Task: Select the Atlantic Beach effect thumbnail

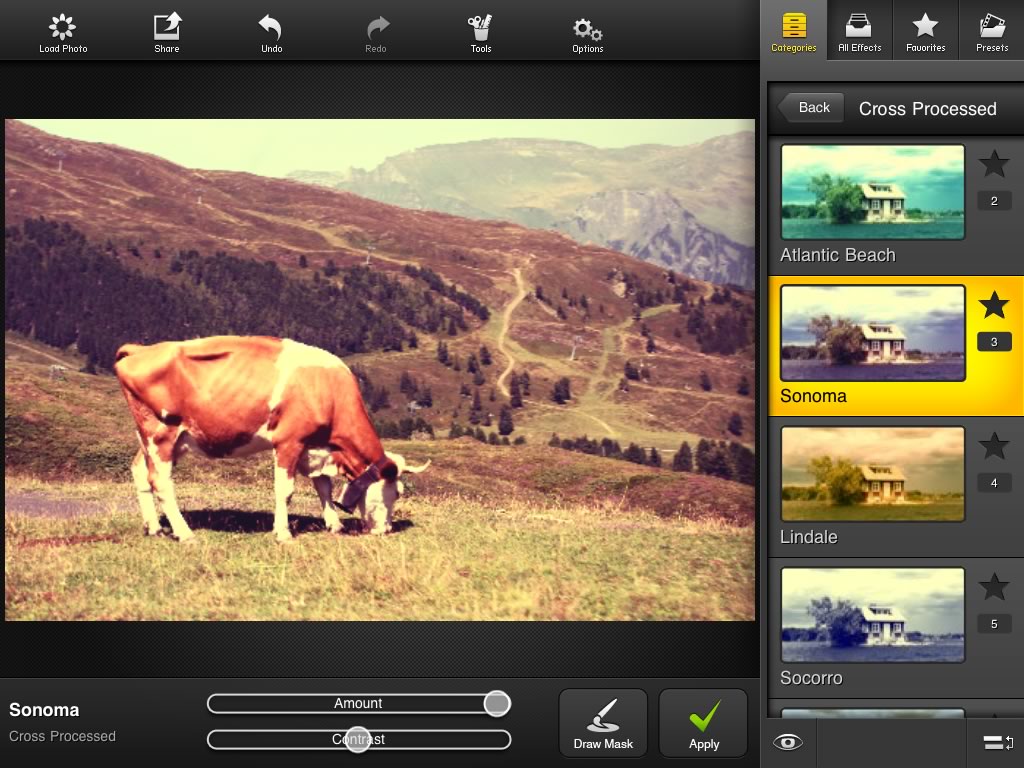Action: (x=872, y=192)
